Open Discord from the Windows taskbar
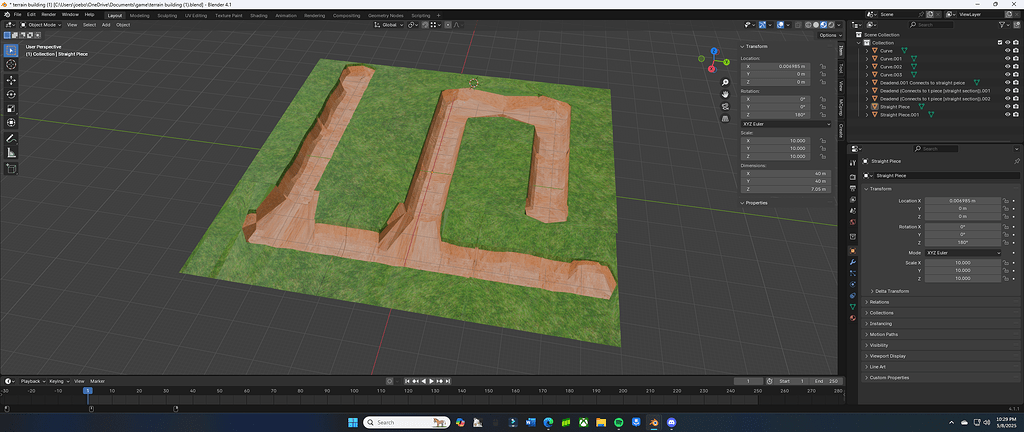 670,422
